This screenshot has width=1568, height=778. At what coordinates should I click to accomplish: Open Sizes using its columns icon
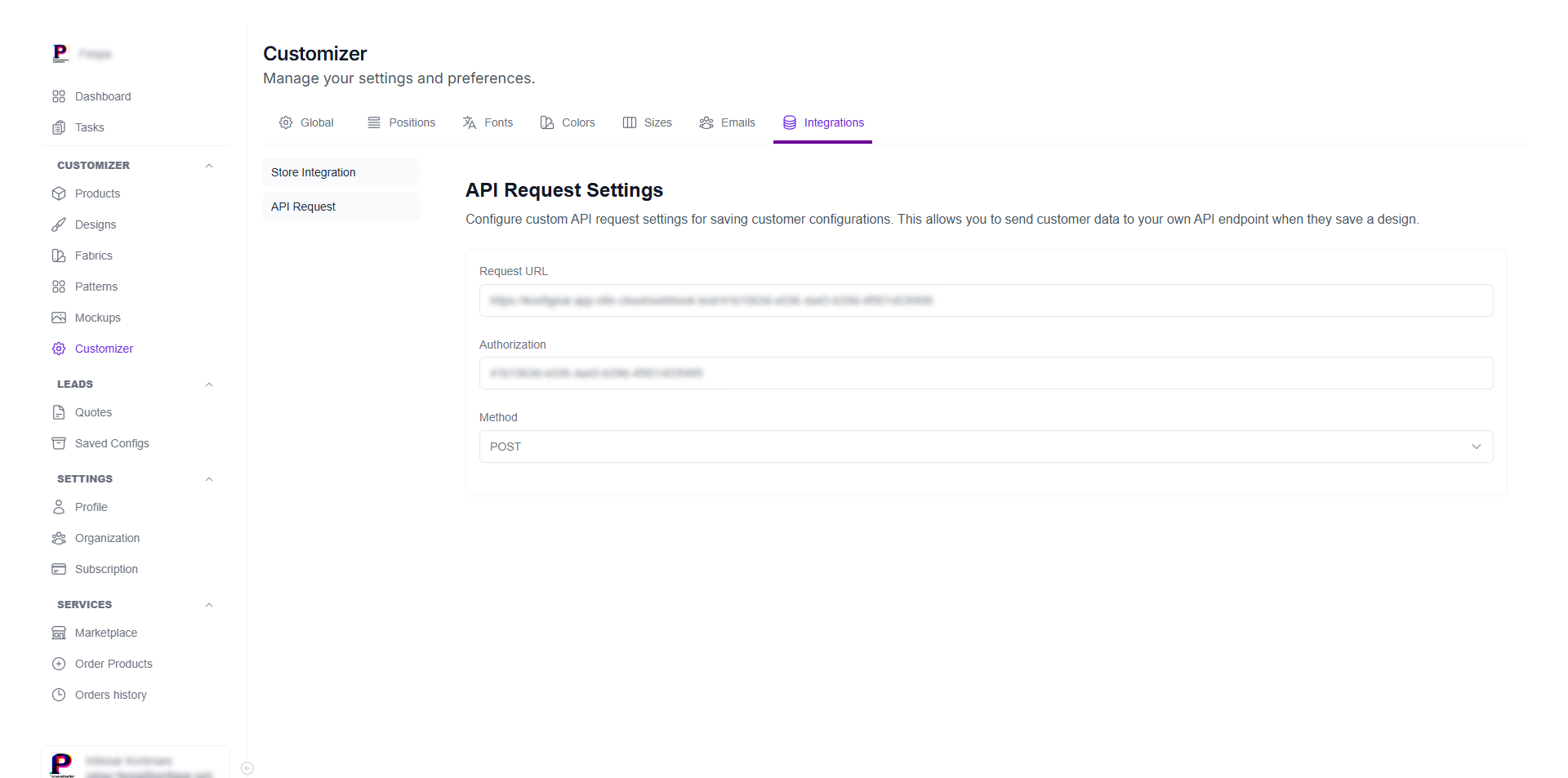click(629, 122)
